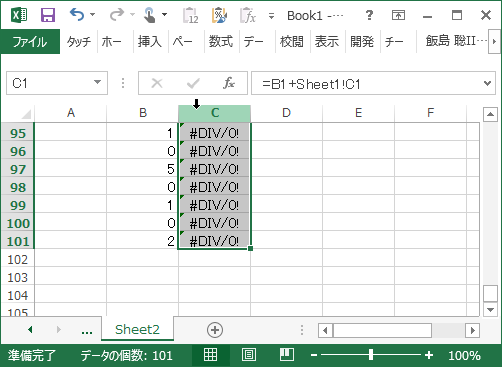
Task: Switch to Page Break Preview icon
Action: coord(287,355)
